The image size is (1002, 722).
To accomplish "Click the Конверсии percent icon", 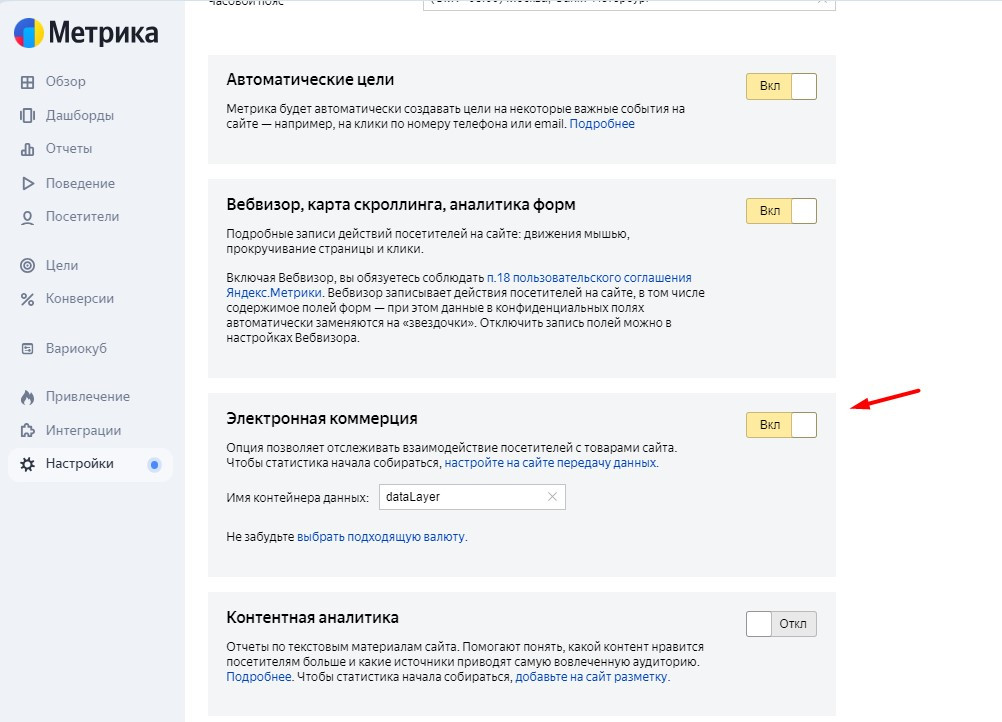I will pyautogui.click(x=27, y=299).
